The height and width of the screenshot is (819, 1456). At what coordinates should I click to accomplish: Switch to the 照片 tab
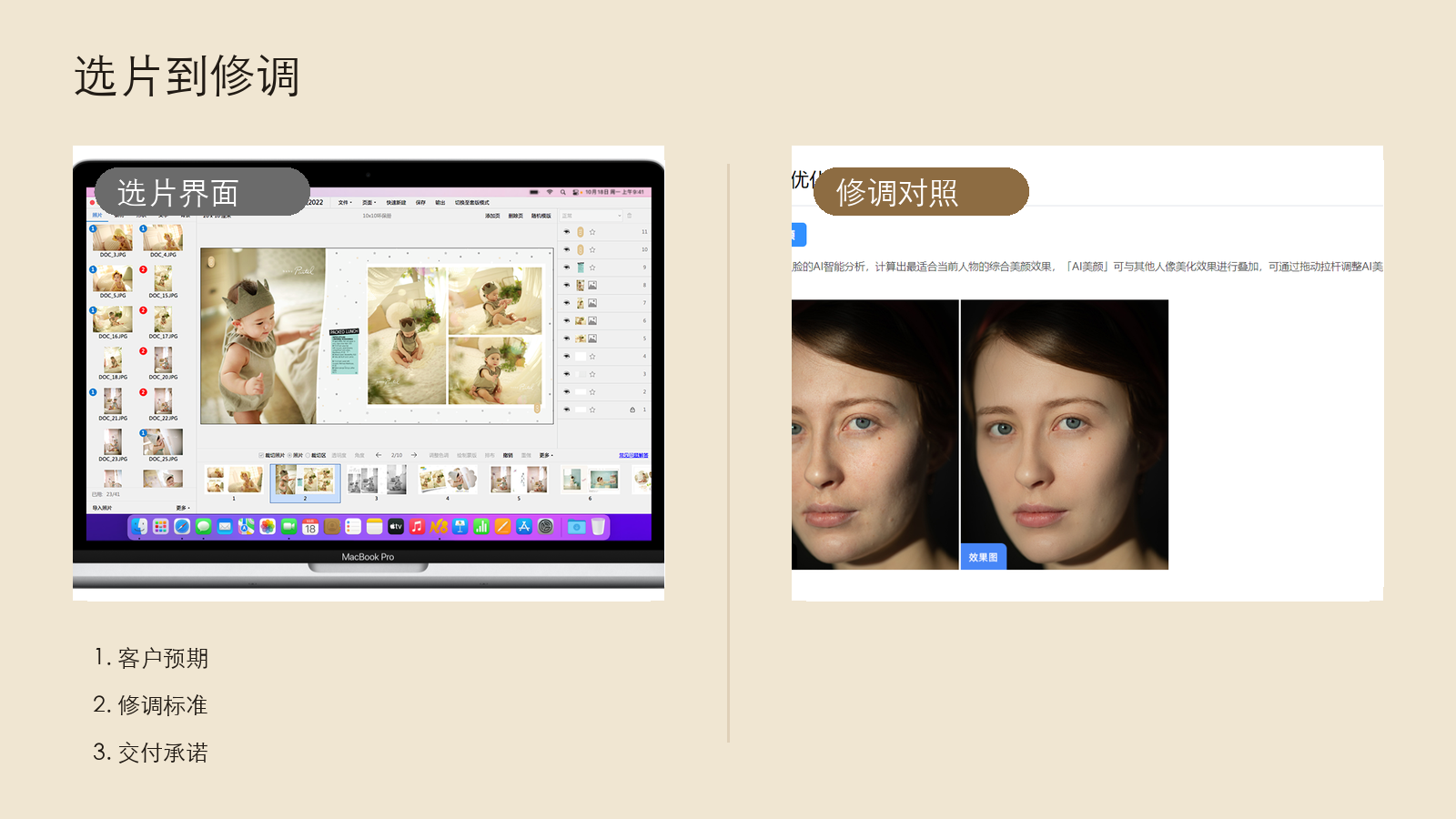click(x=97, y=216)
